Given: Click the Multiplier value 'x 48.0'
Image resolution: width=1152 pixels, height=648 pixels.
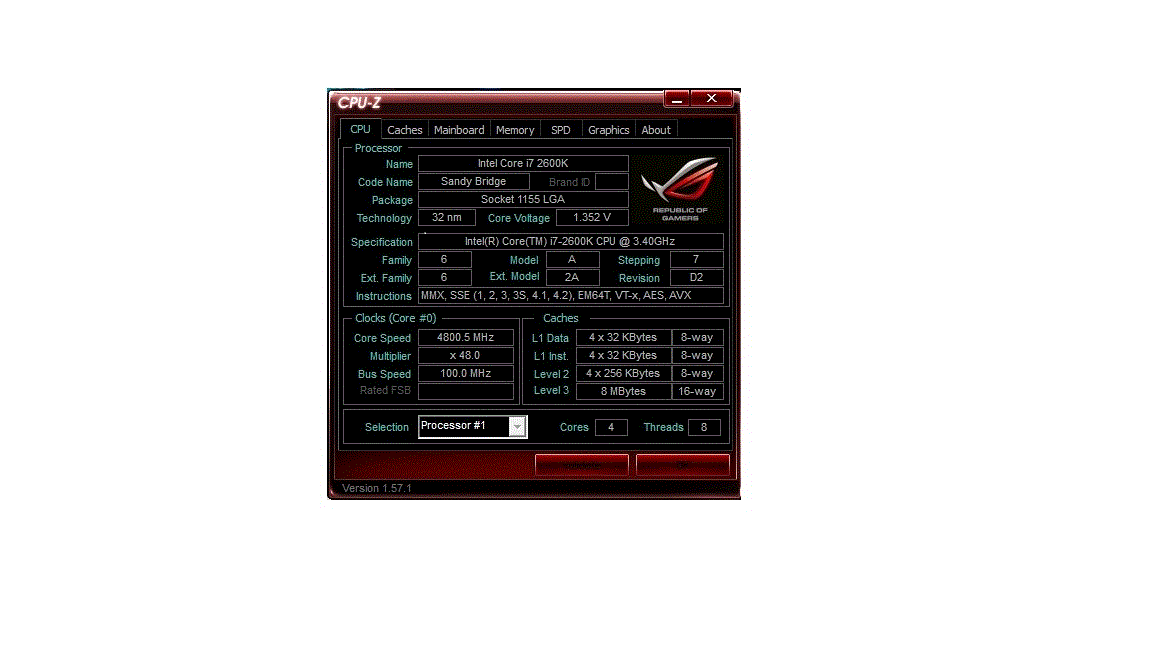Looking at the screenshot, I should [x=466, y=356].
